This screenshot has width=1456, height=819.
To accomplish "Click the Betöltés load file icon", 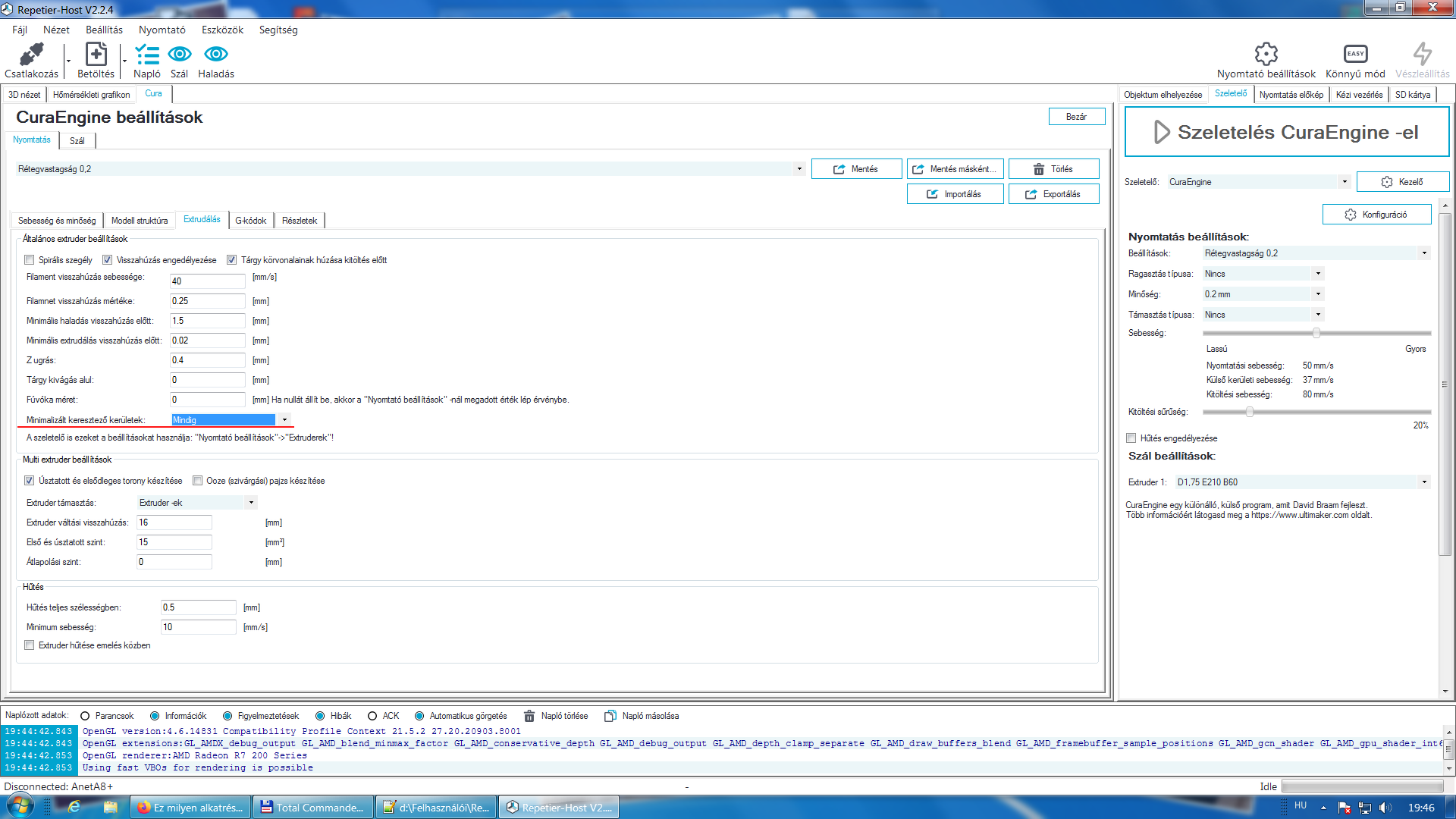I will tap(96, 55).
